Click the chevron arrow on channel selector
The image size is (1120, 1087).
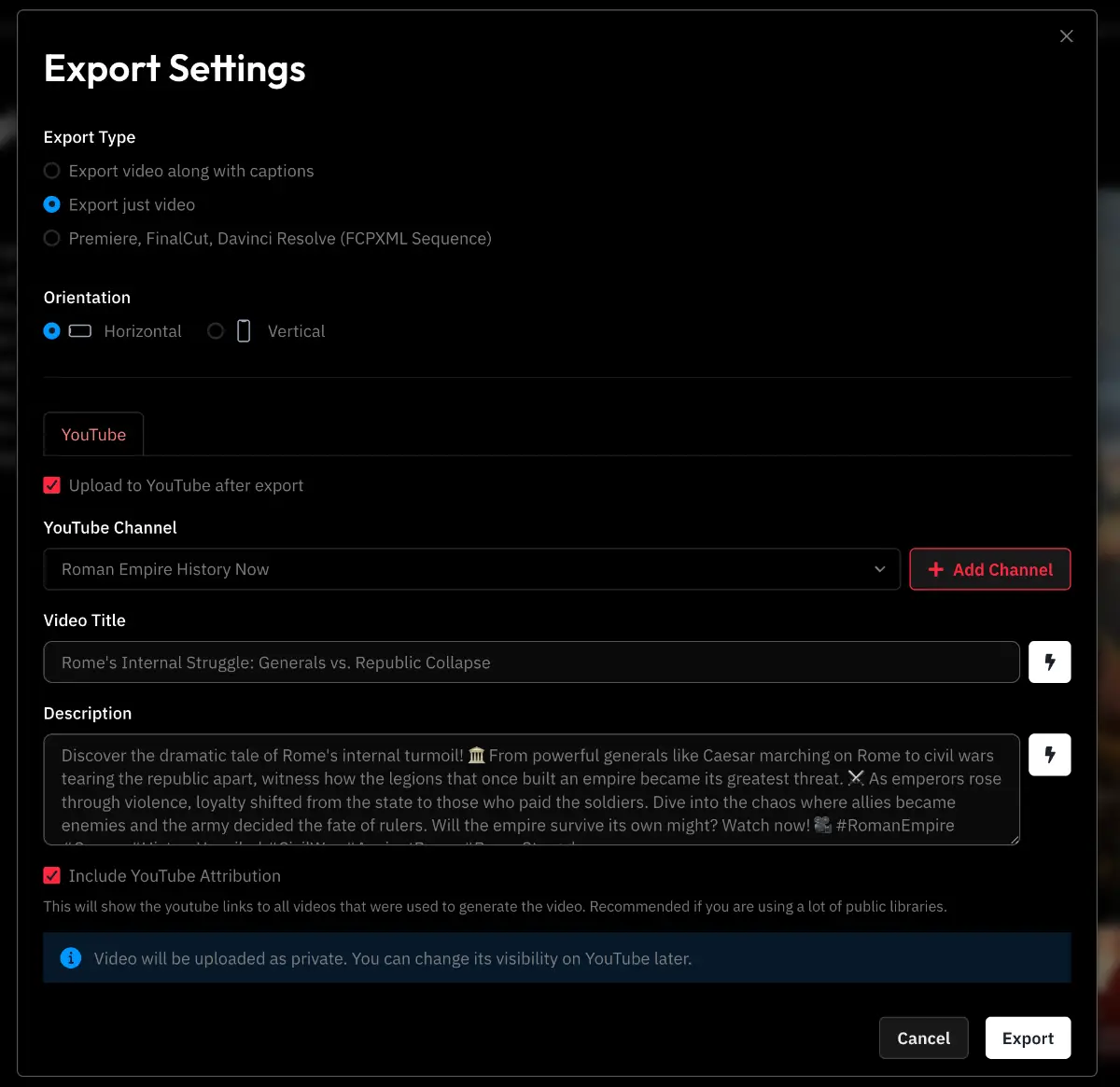pyautogui.click(x=879, y=569)
